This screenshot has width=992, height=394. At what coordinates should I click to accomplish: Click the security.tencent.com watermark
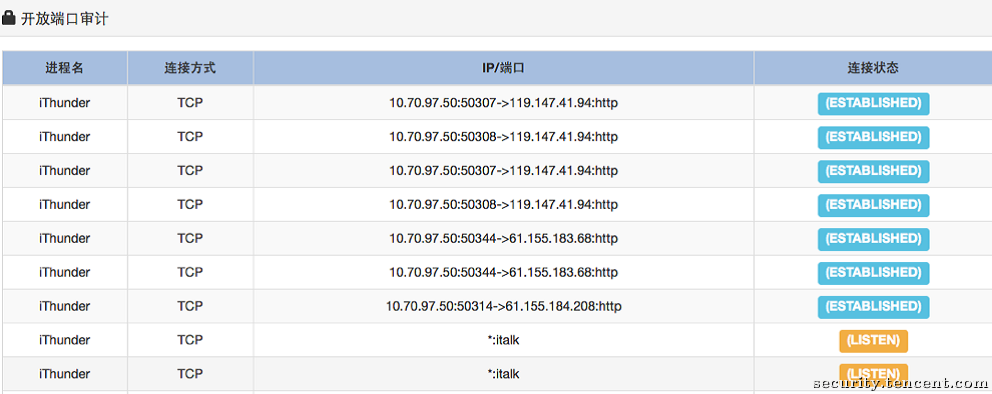click(x=900, y=383)
